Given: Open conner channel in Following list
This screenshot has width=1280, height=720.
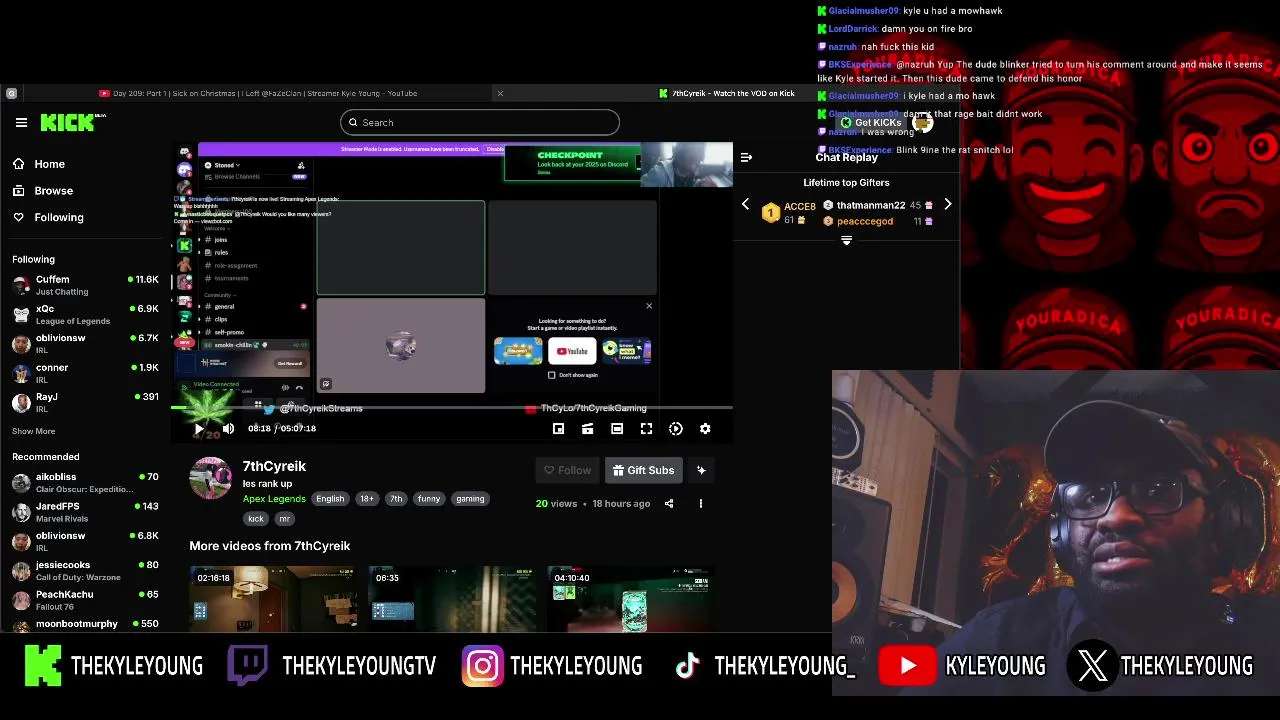Looking at the screenshot, I should [85, 373].
